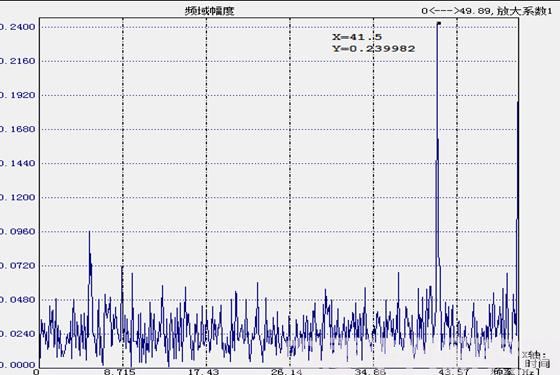Click the 0.2400 y-axis label

tap(17, 27)
